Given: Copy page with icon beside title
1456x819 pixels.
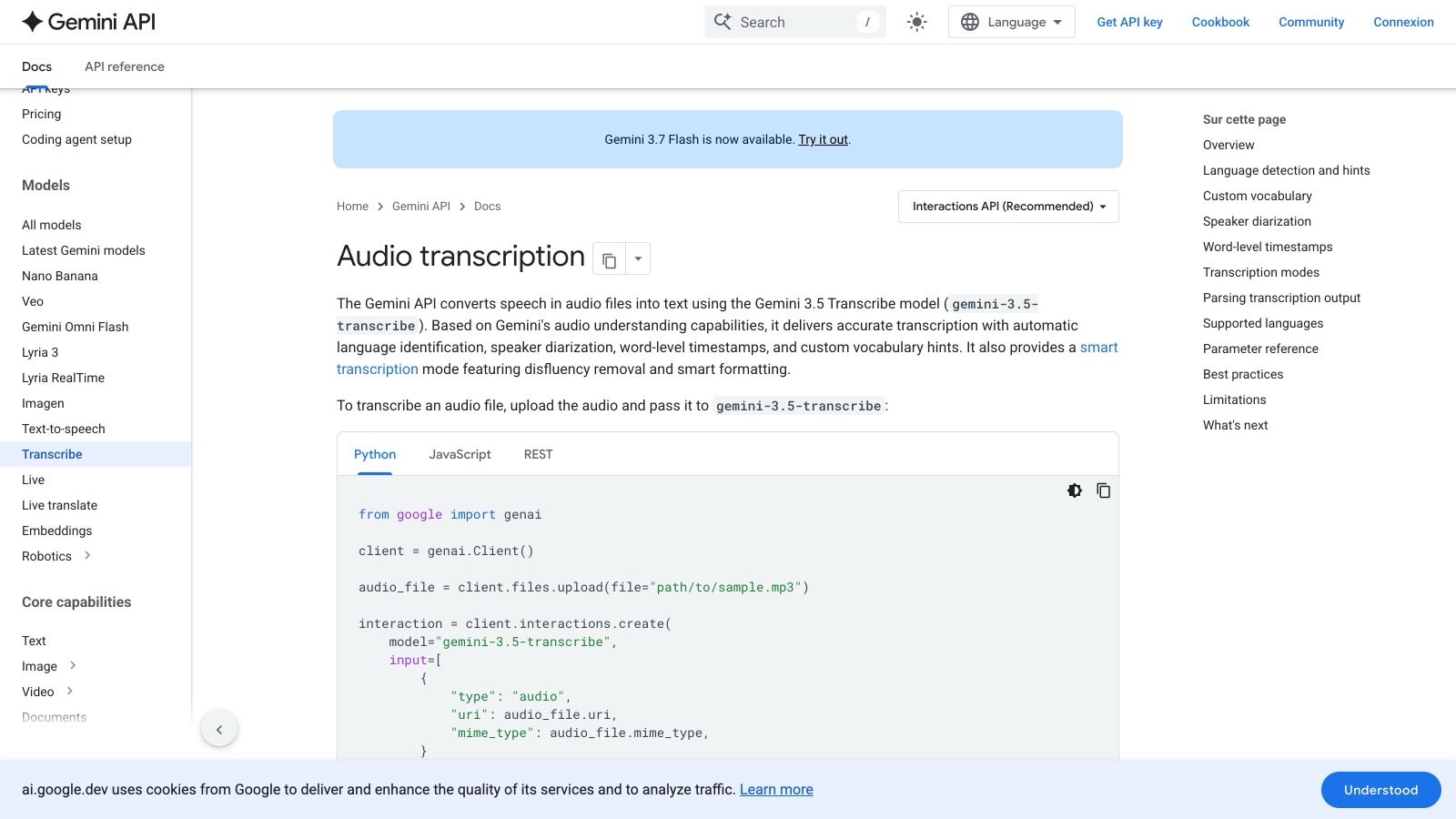Looking at the screenshot, I should pyautogui.click(x=609, y=260).
